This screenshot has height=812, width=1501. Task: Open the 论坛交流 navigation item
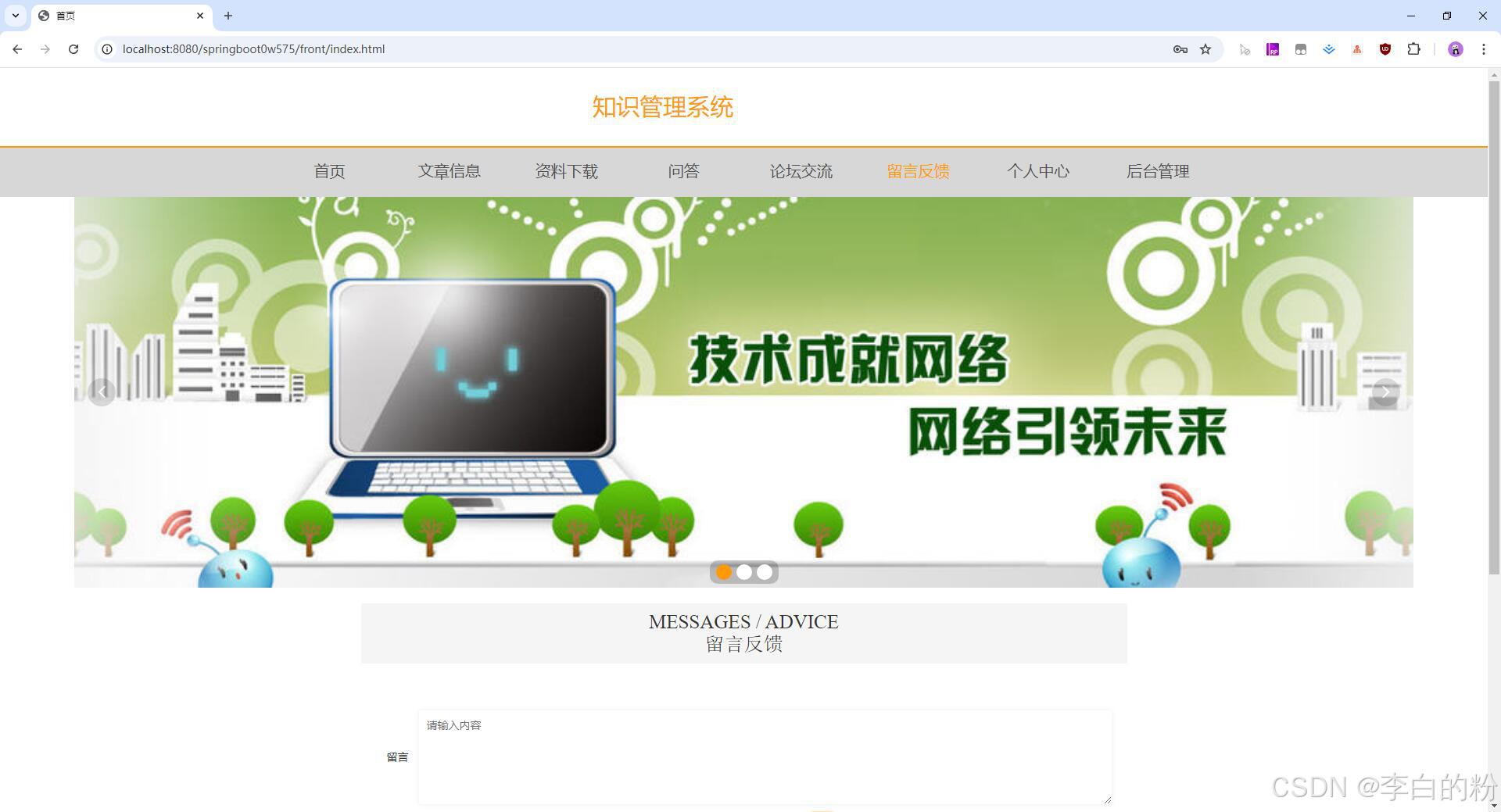pos(801,171)
